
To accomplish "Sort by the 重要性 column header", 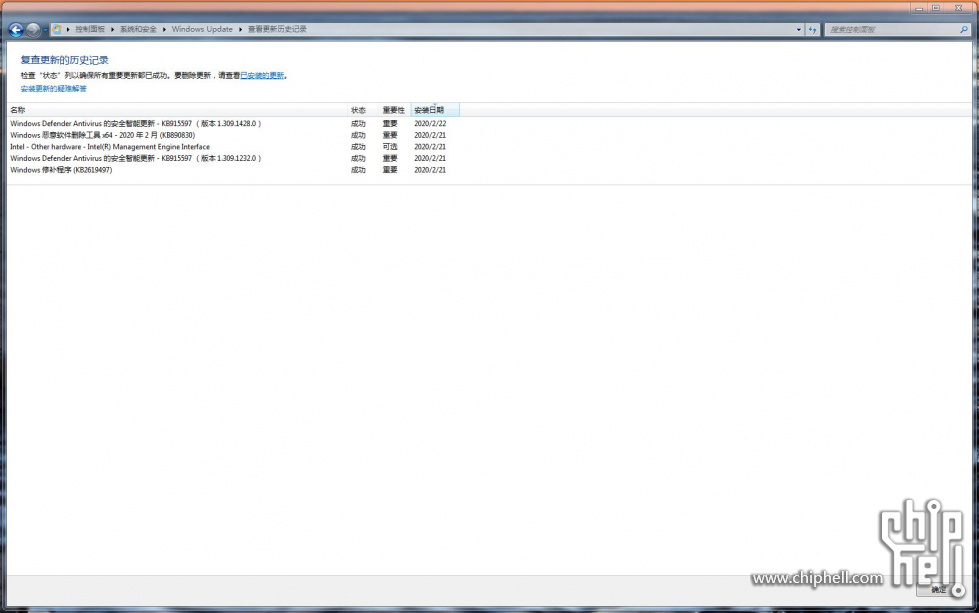I will [x=395, y=110].
